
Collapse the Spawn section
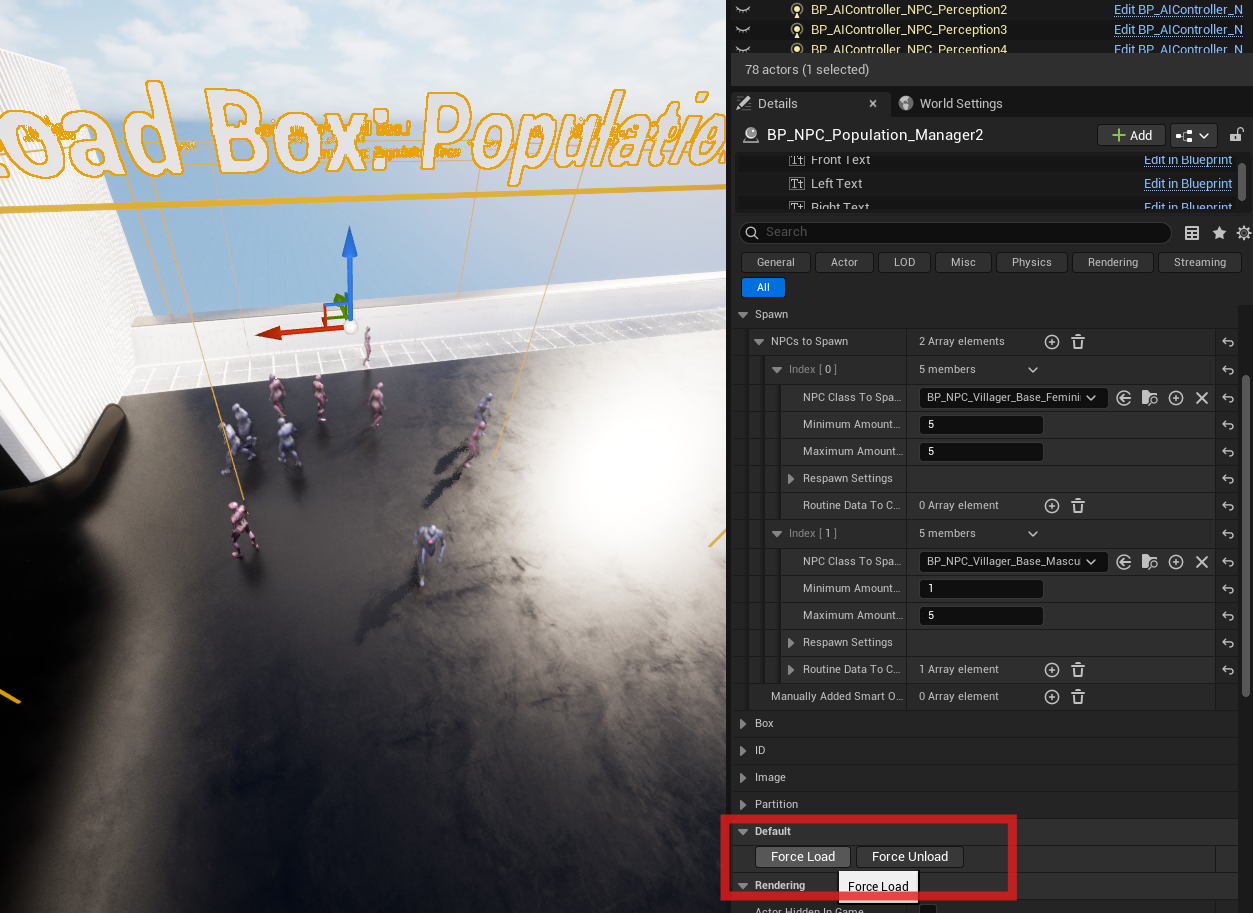743,315
